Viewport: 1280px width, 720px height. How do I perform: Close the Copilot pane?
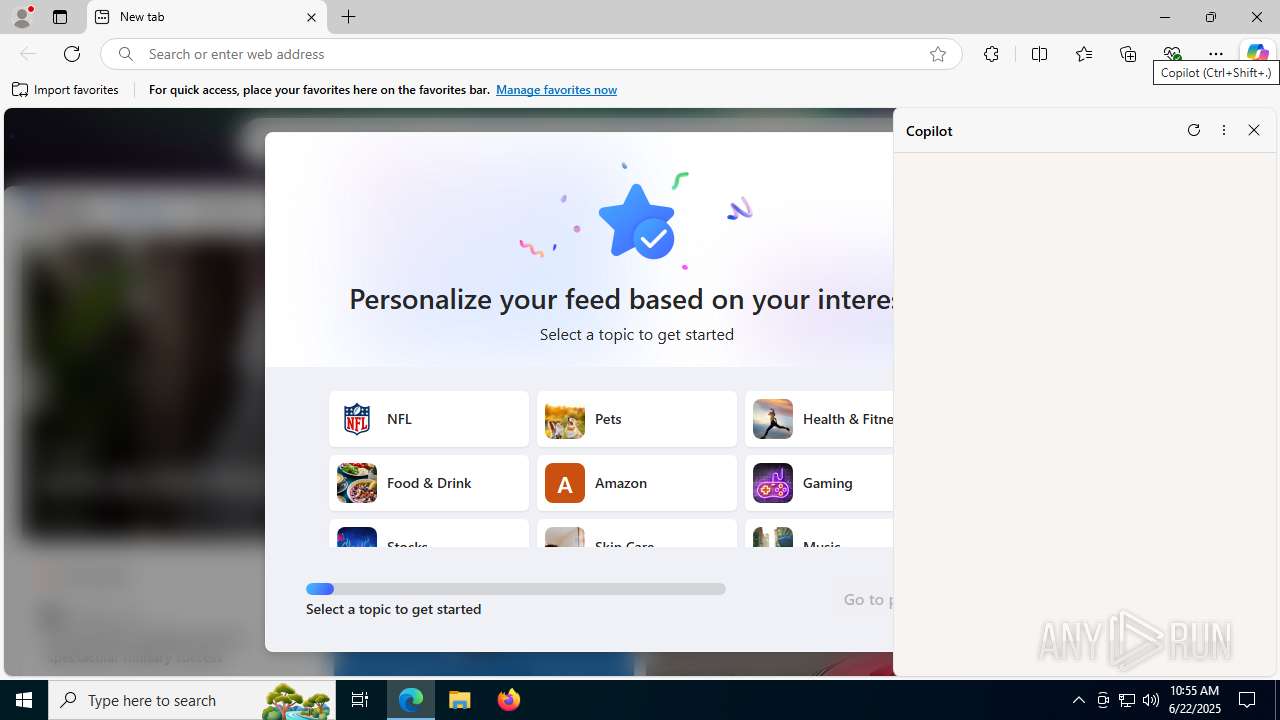[x=1254, y=130]
